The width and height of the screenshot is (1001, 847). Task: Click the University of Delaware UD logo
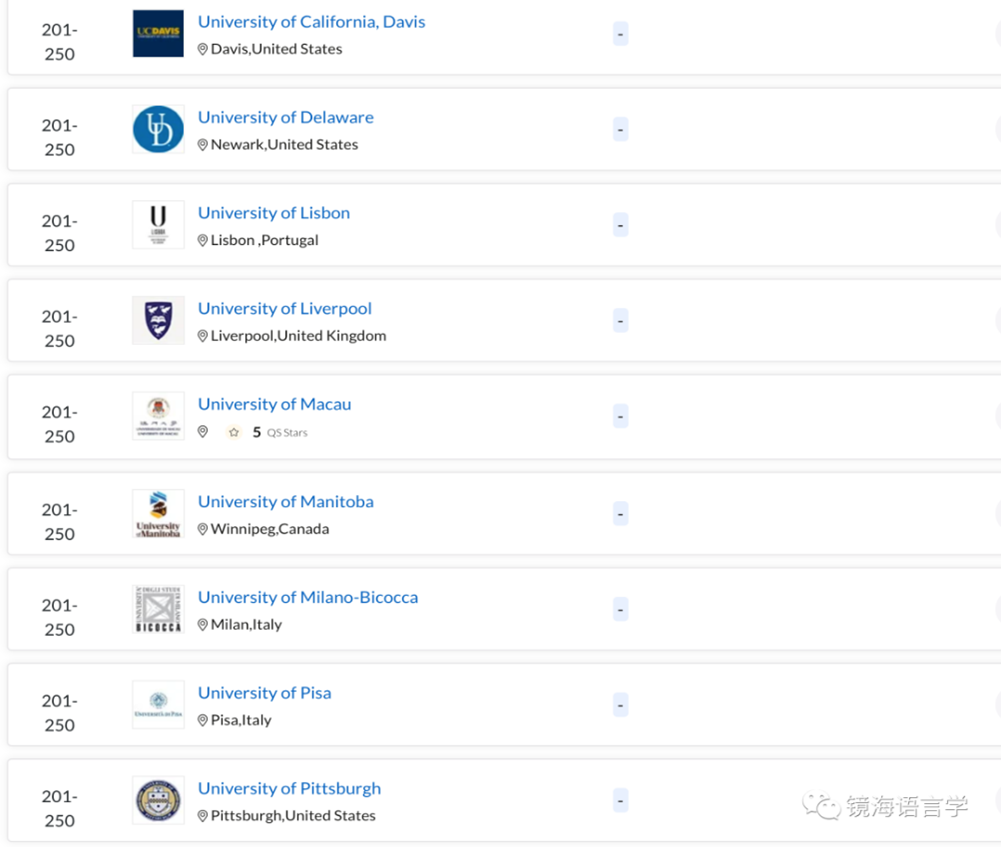158,129
